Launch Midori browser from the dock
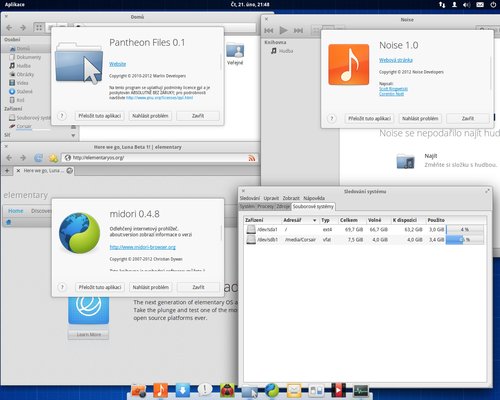Screen dimensions: 500x400 [272, 390]
